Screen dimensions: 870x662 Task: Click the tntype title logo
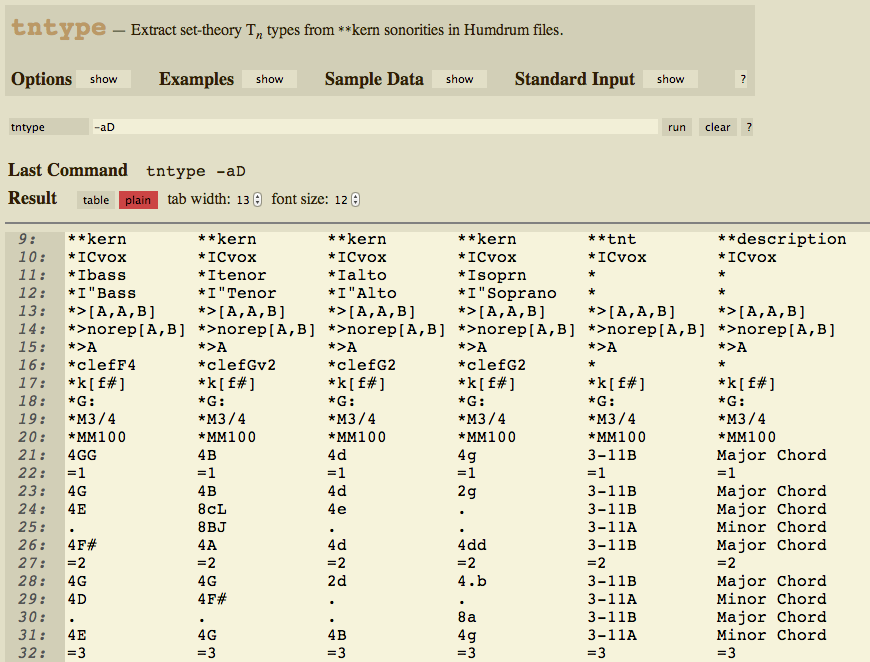(x=58, y=28)
